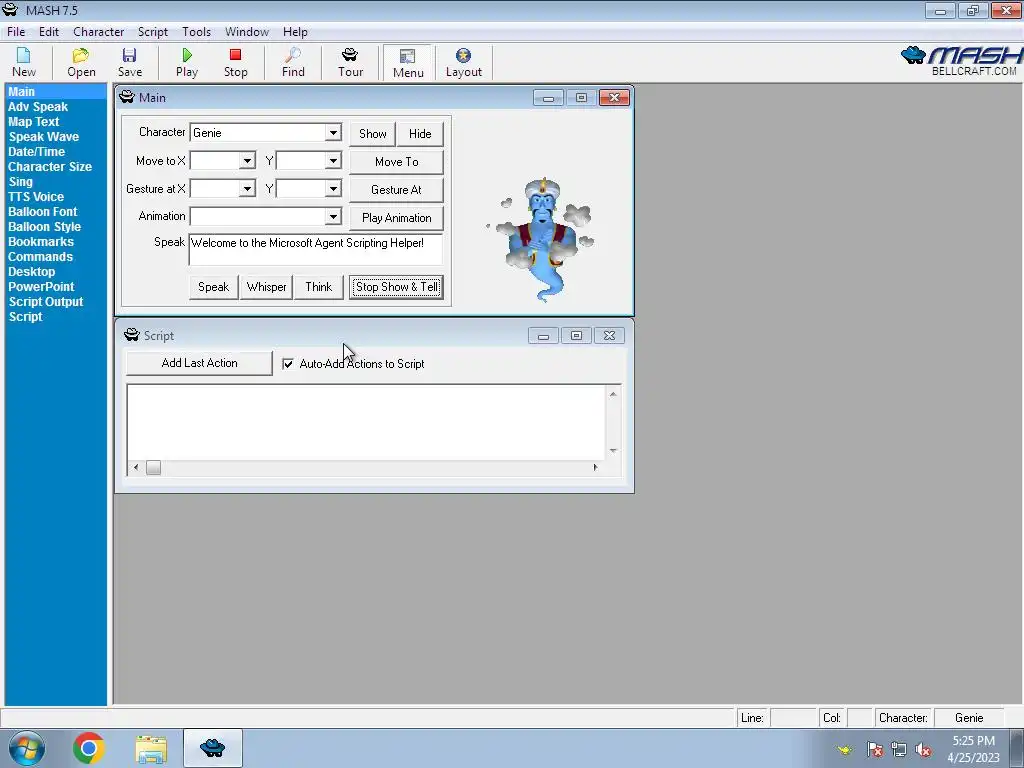The width and height of the screenshot is (1024, 768).
Task: Click the network tray icon
Action: click(x=899, y=750)
